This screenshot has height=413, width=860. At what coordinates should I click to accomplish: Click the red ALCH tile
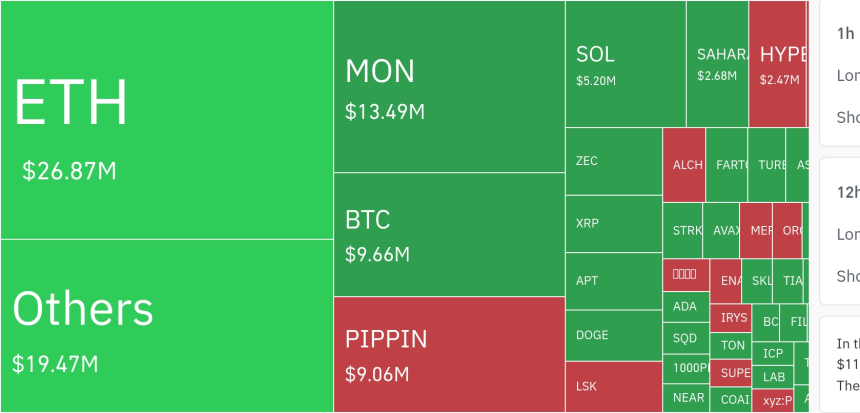pos(684,165)
